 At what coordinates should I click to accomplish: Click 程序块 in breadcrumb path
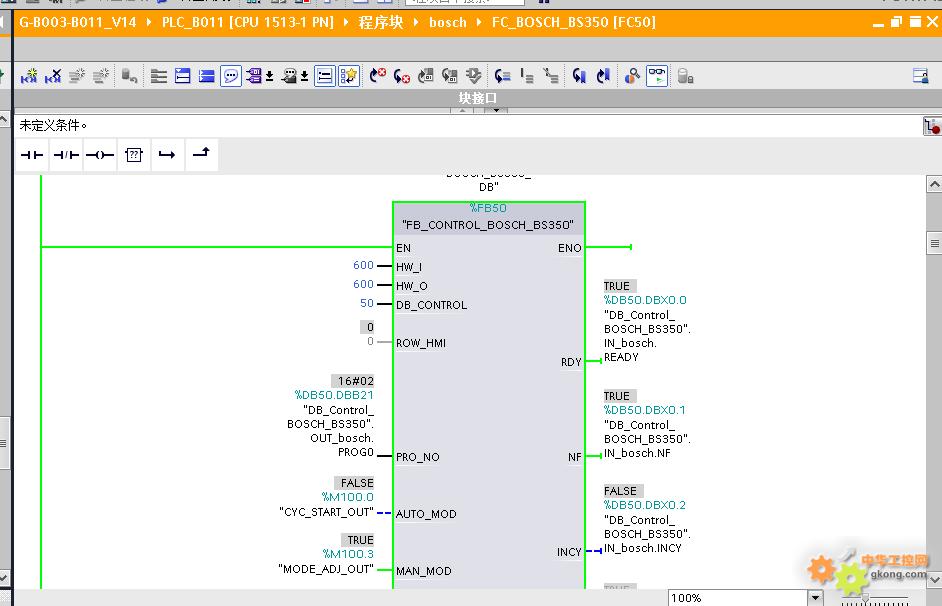pyautogui.click(x=381, y=22)
